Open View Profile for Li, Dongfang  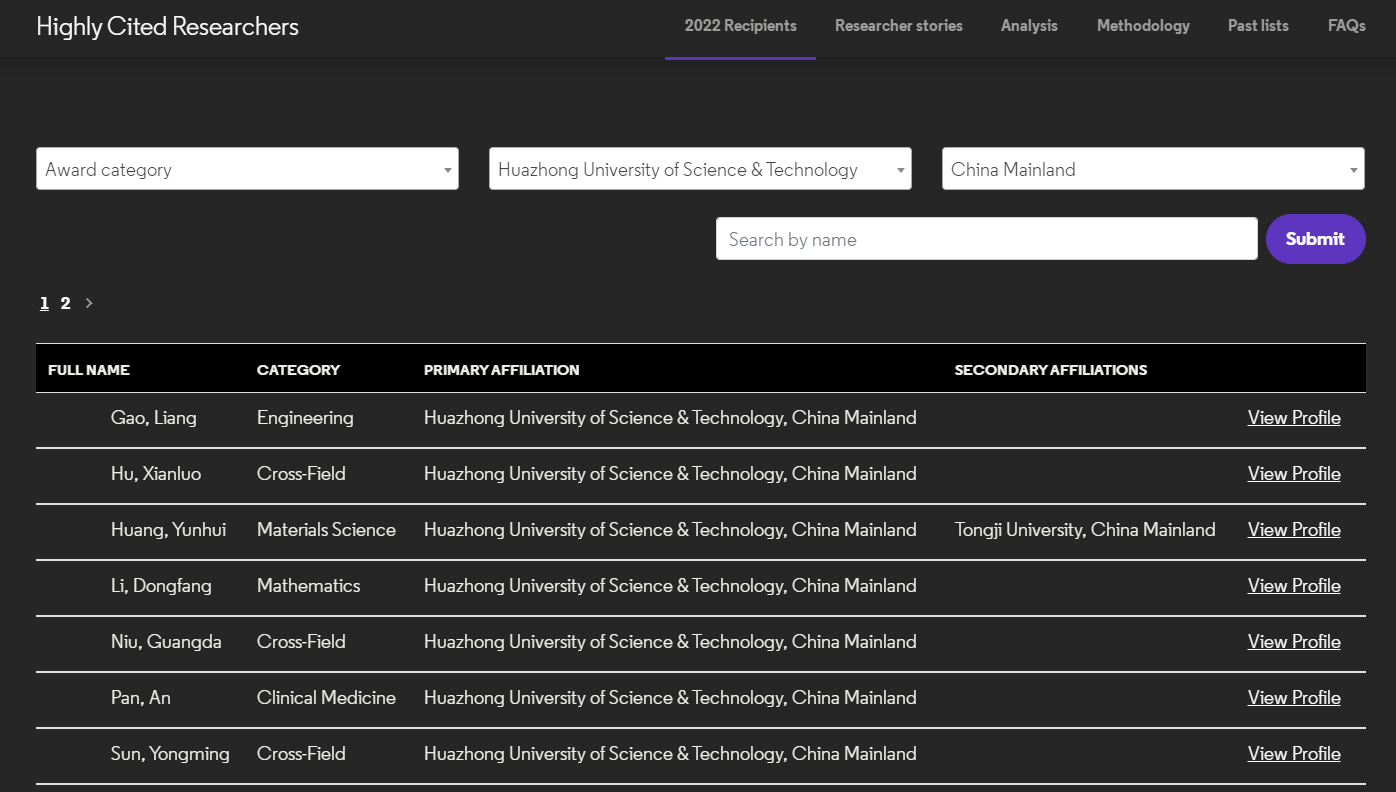coord(1293,586)
